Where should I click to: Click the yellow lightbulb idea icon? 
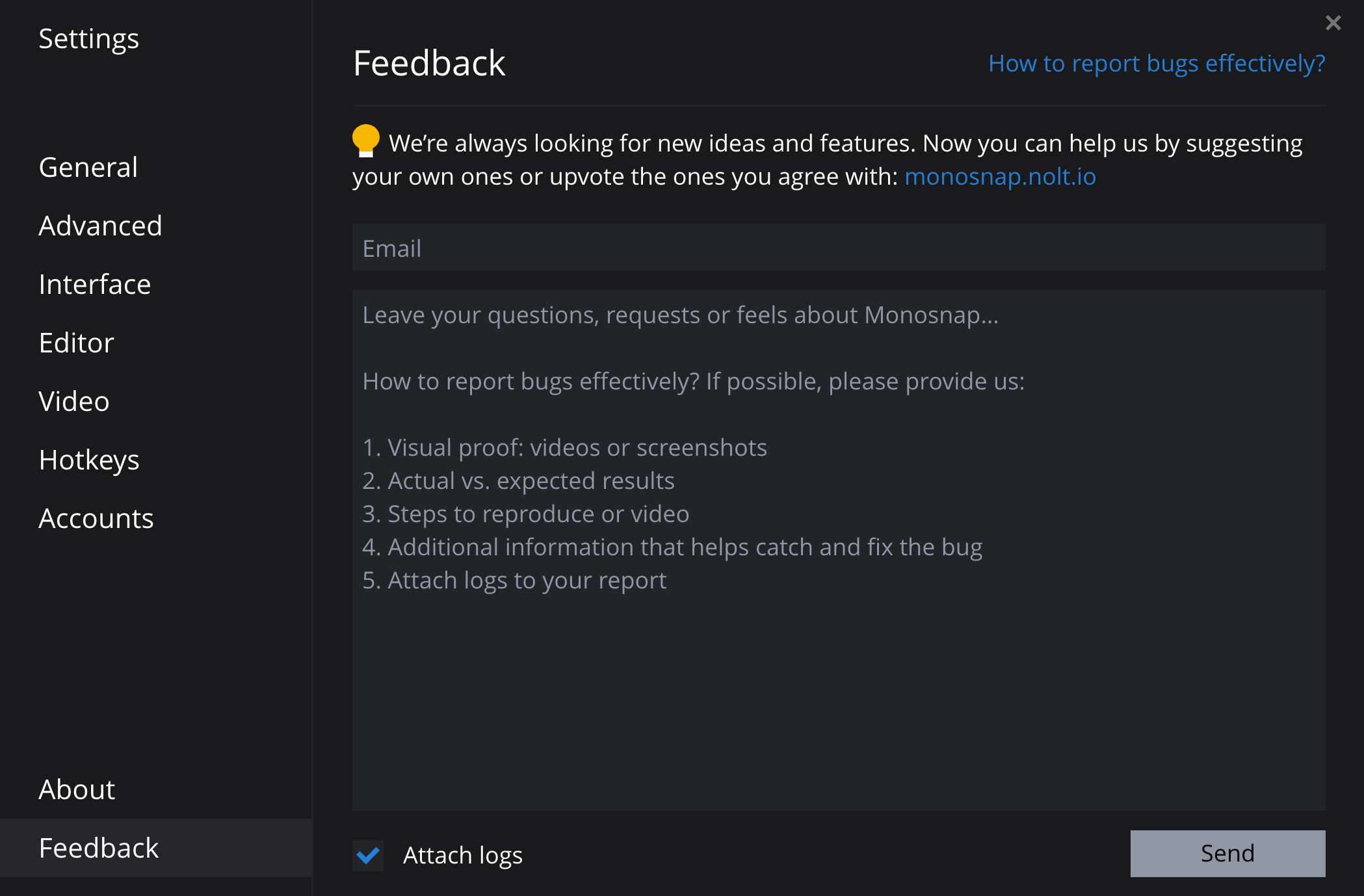coord(366,140)
